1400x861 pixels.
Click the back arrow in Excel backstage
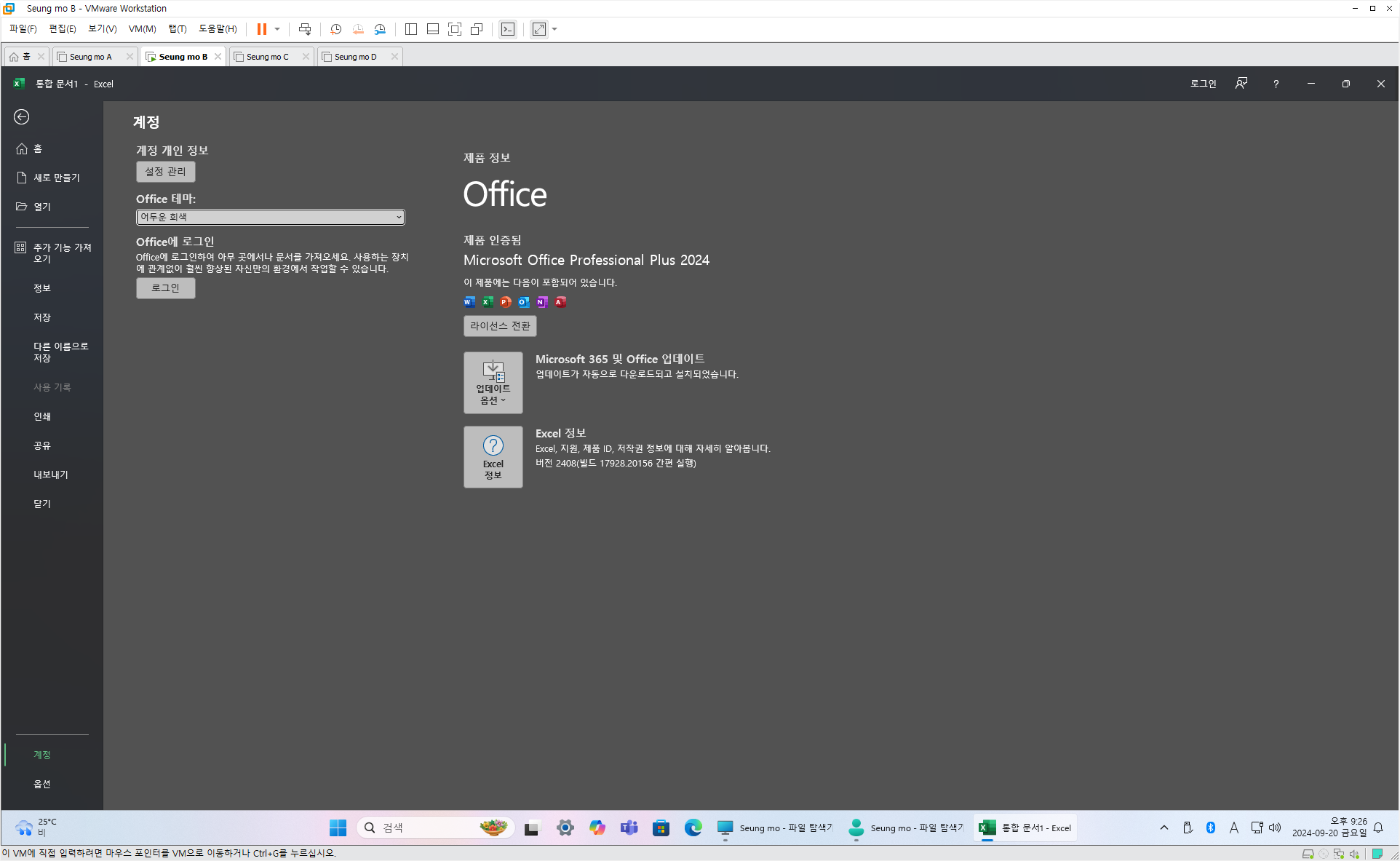pos(22,117)
